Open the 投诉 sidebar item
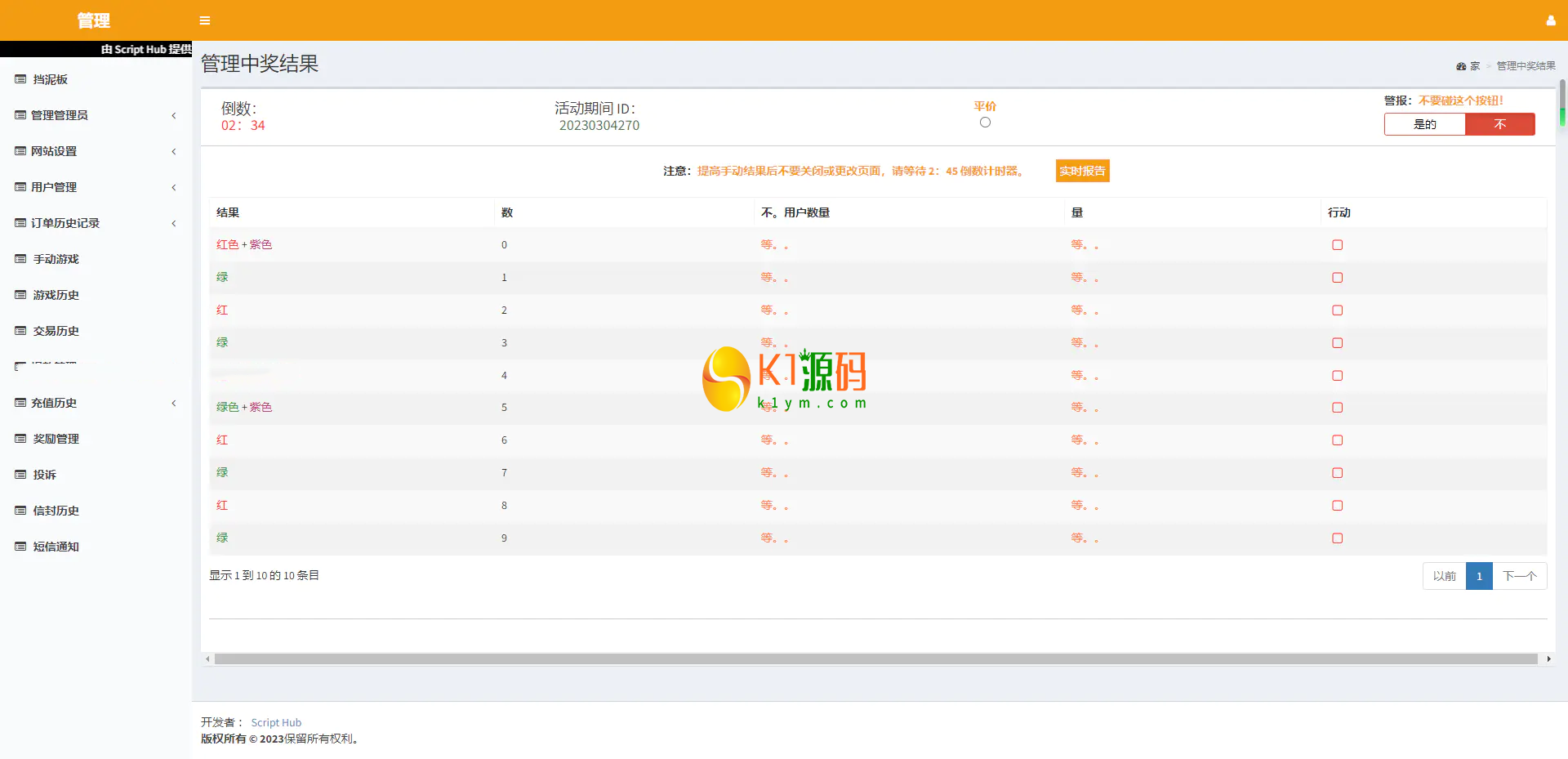This screenshot has width=1568, height=759. point(44,475)
